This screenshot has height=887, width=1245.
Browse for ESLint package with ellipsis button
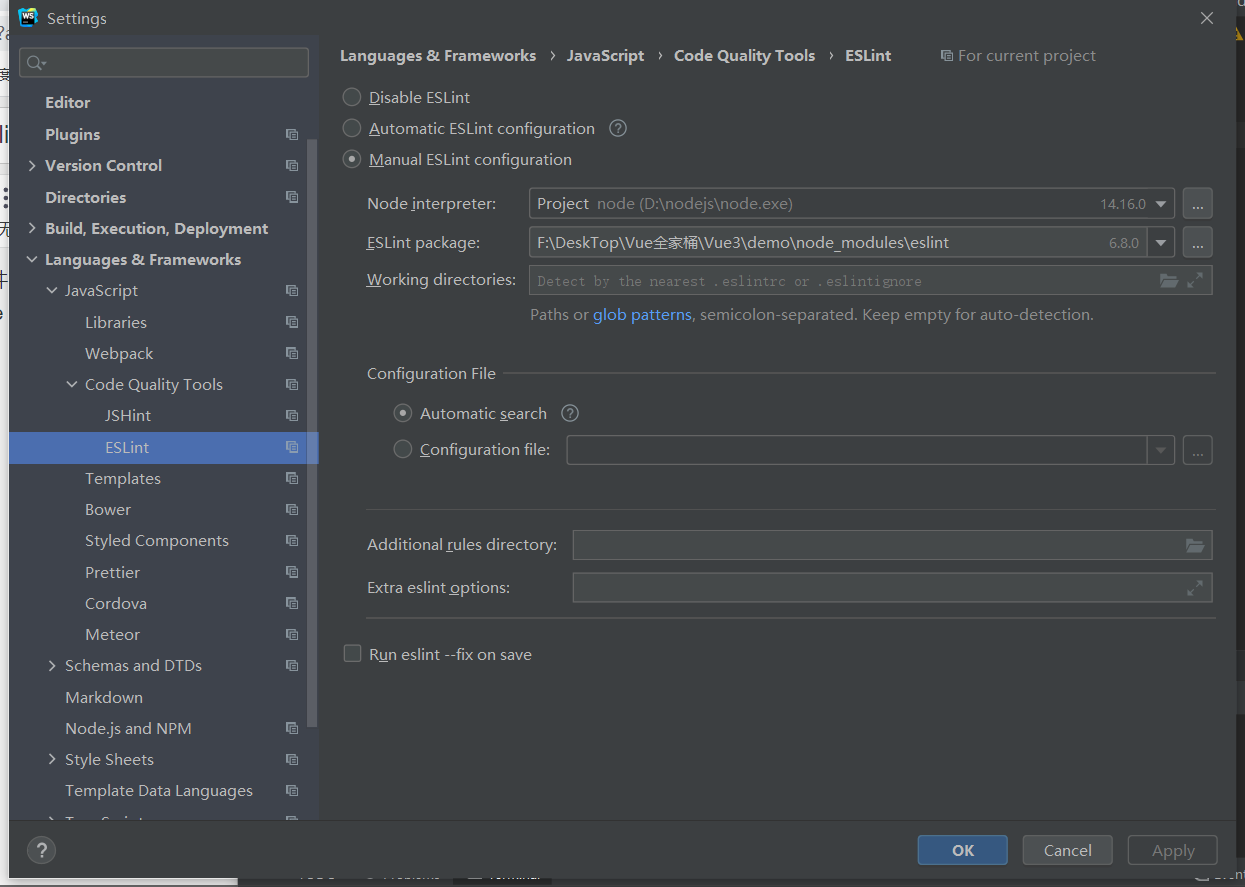tap(1198, 242)
